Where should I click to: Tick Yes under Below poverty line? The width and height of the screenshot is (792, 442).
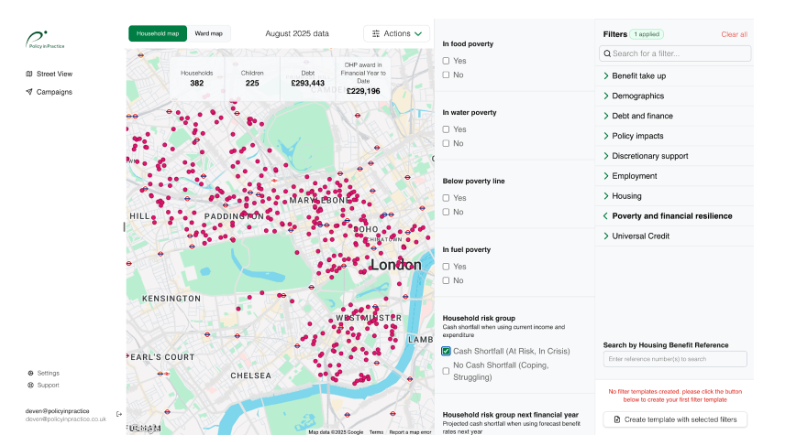tap(446, 198)
